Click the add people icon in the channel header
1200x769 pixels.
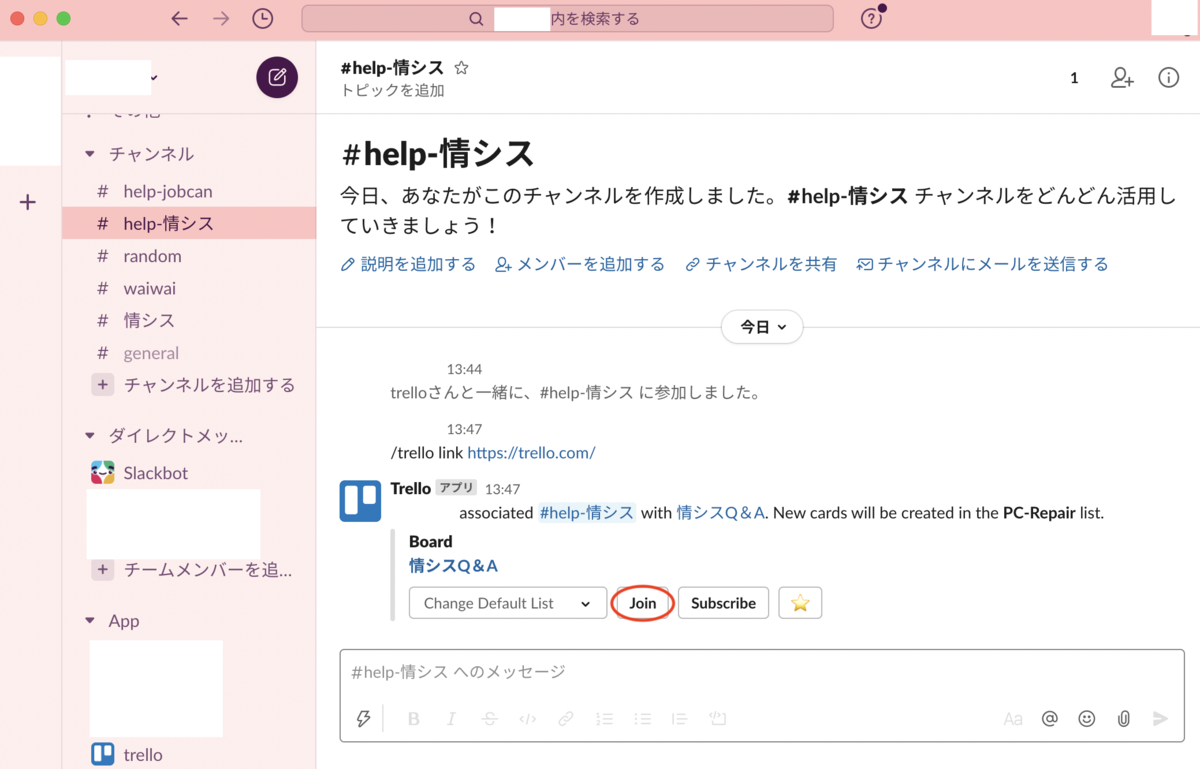(x=1121, y=77)
